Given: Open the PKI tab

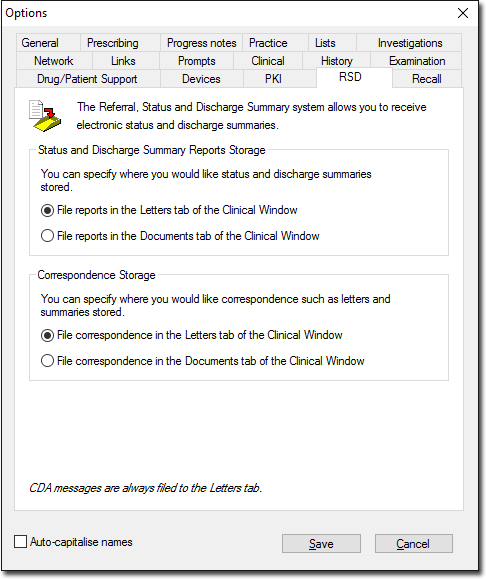Looking at the screenshot, I should [x=273, y=79].
